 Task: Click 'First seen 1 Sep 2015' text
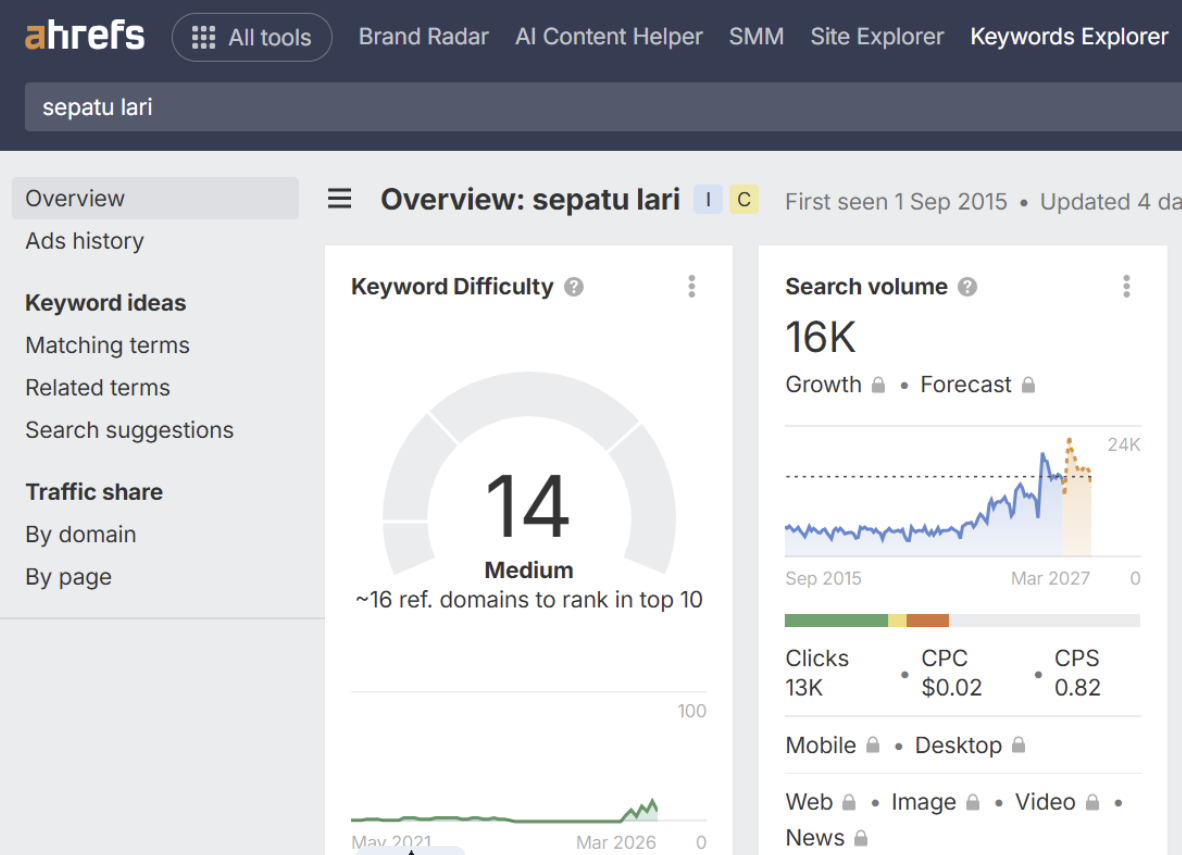pyautogui.click(x=896, y=202)
